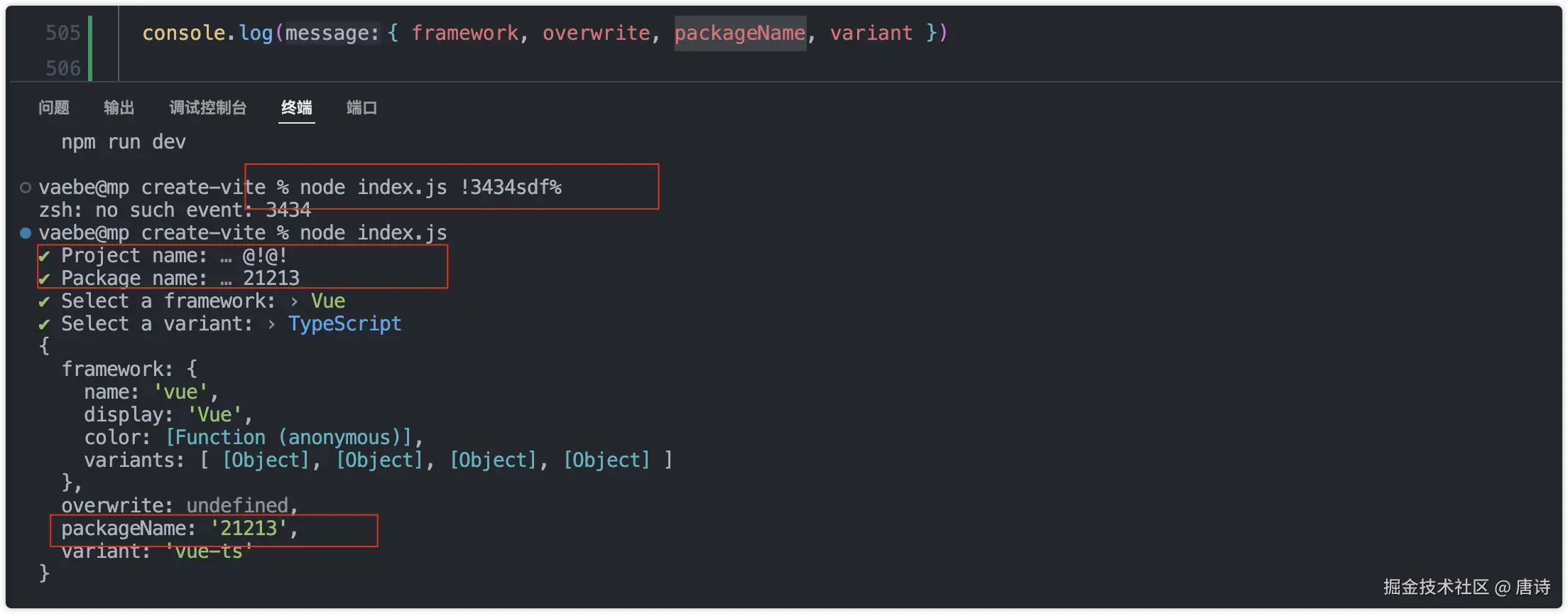Select the 终端 (Terminal) tab
This screenshot has width=1568, height=614.
click(x=297, y=107)
